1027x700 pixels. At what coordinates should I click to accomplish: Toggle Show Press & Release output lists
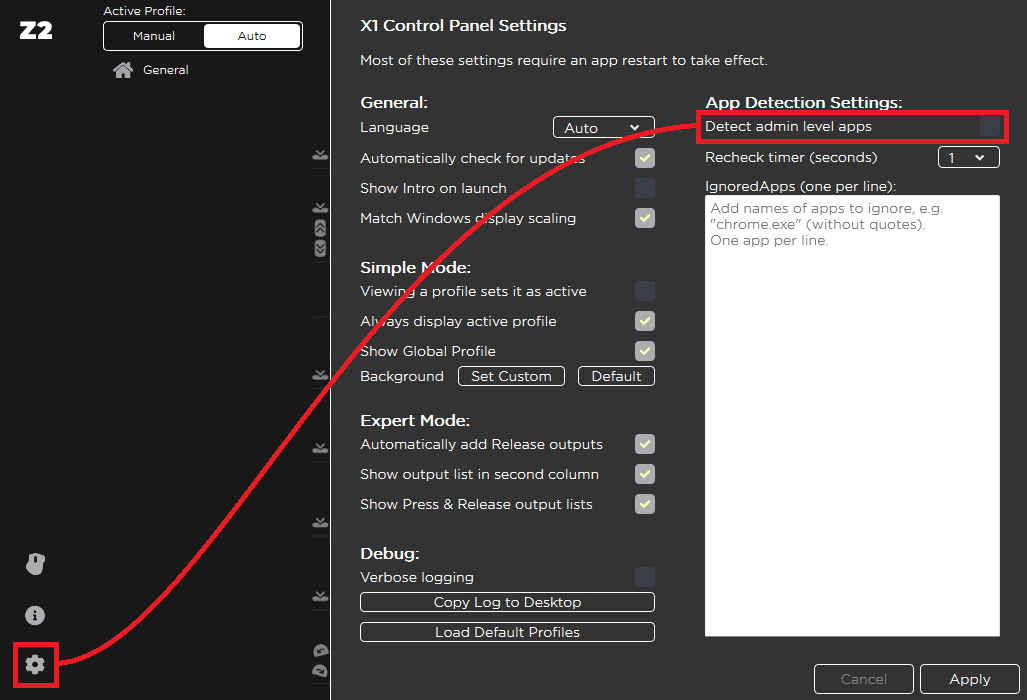point(645,504)
